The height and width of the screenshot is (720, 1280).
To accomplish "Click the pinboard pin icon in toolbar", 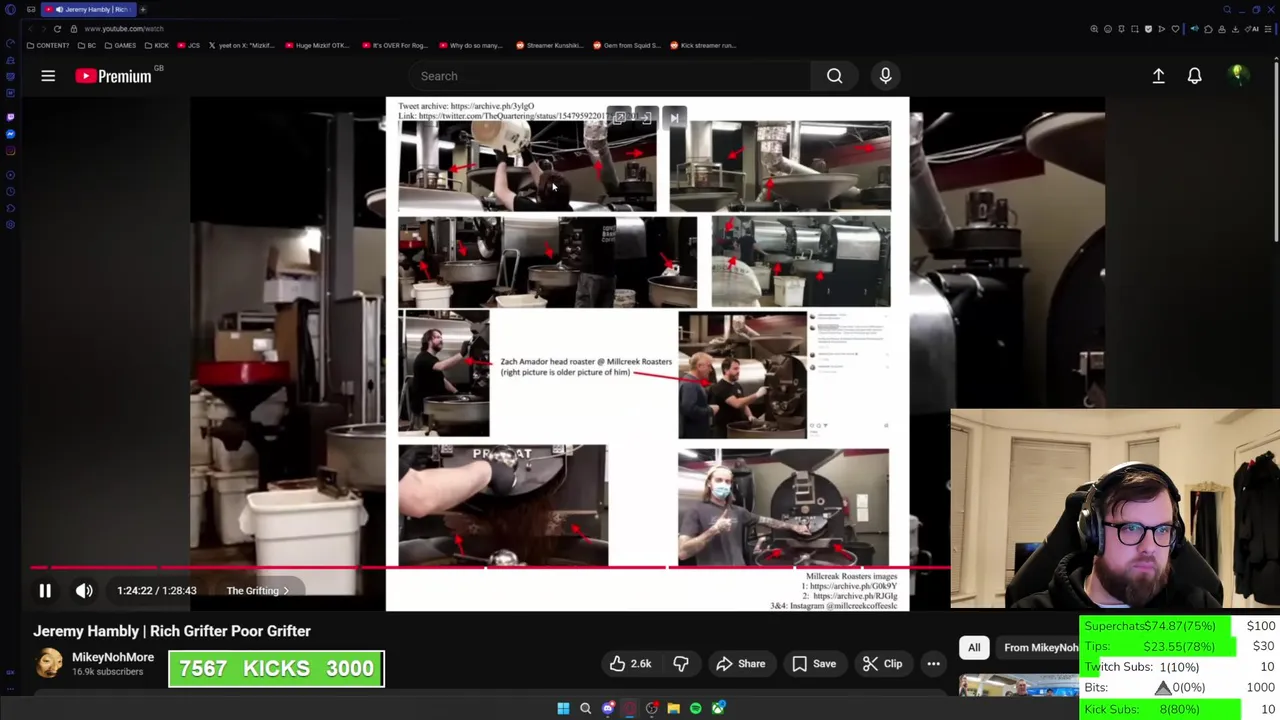I will (1121, 29).
